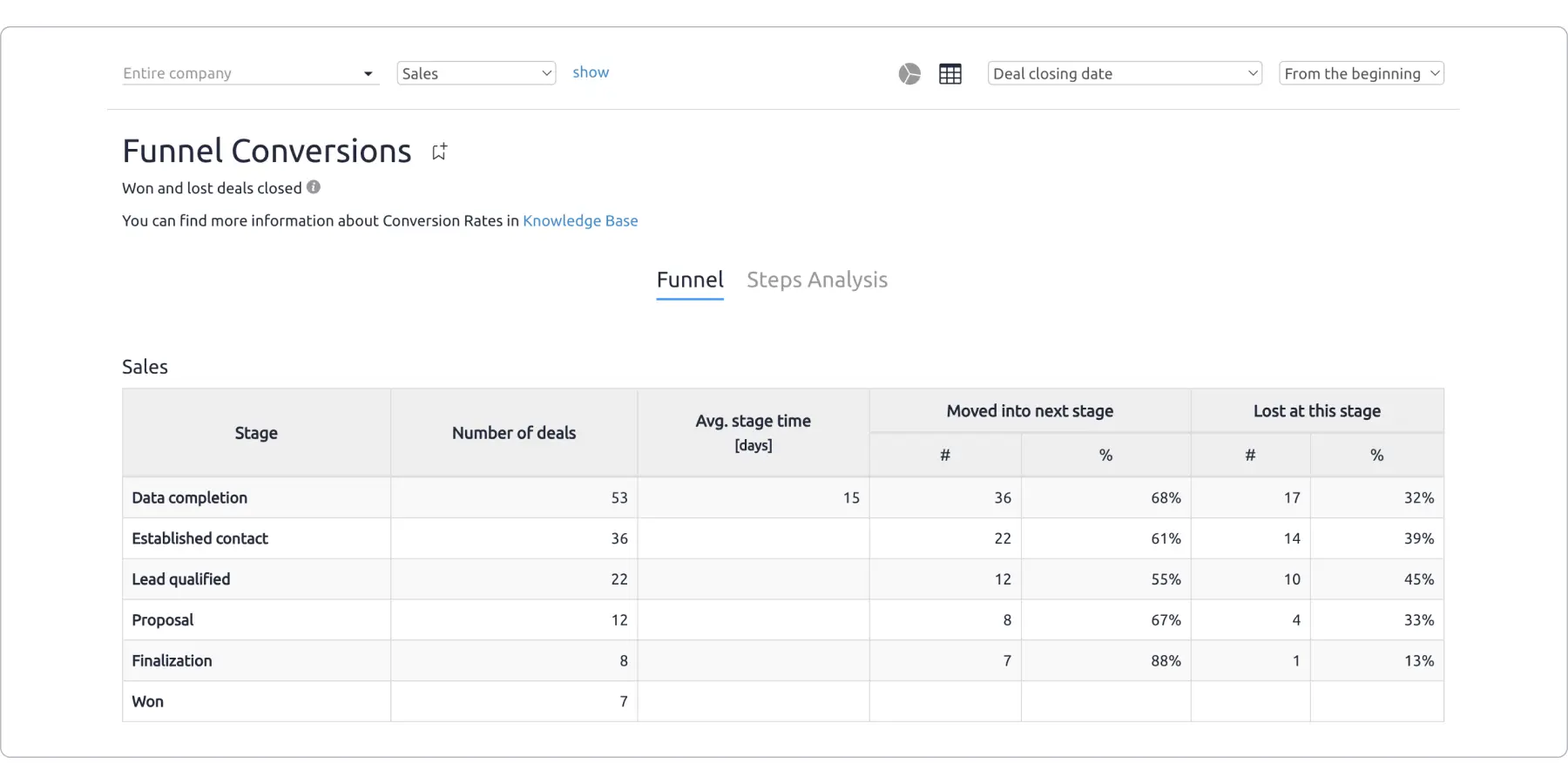Click the 10 lost deals cell
The height and width of the screenshot is (784, 1568).
point(1250,579)
